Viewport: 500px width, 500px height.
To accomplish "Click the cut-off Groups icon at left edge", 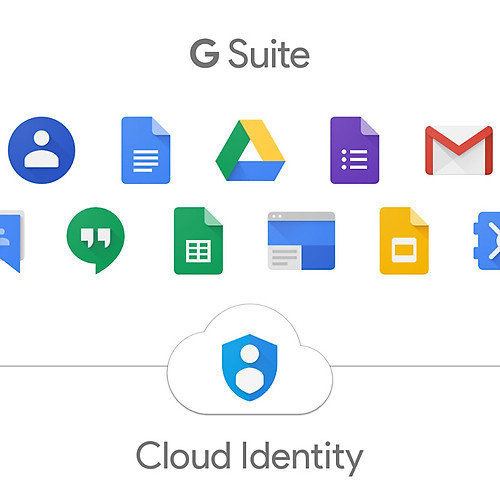I will (x=12, y=241).
